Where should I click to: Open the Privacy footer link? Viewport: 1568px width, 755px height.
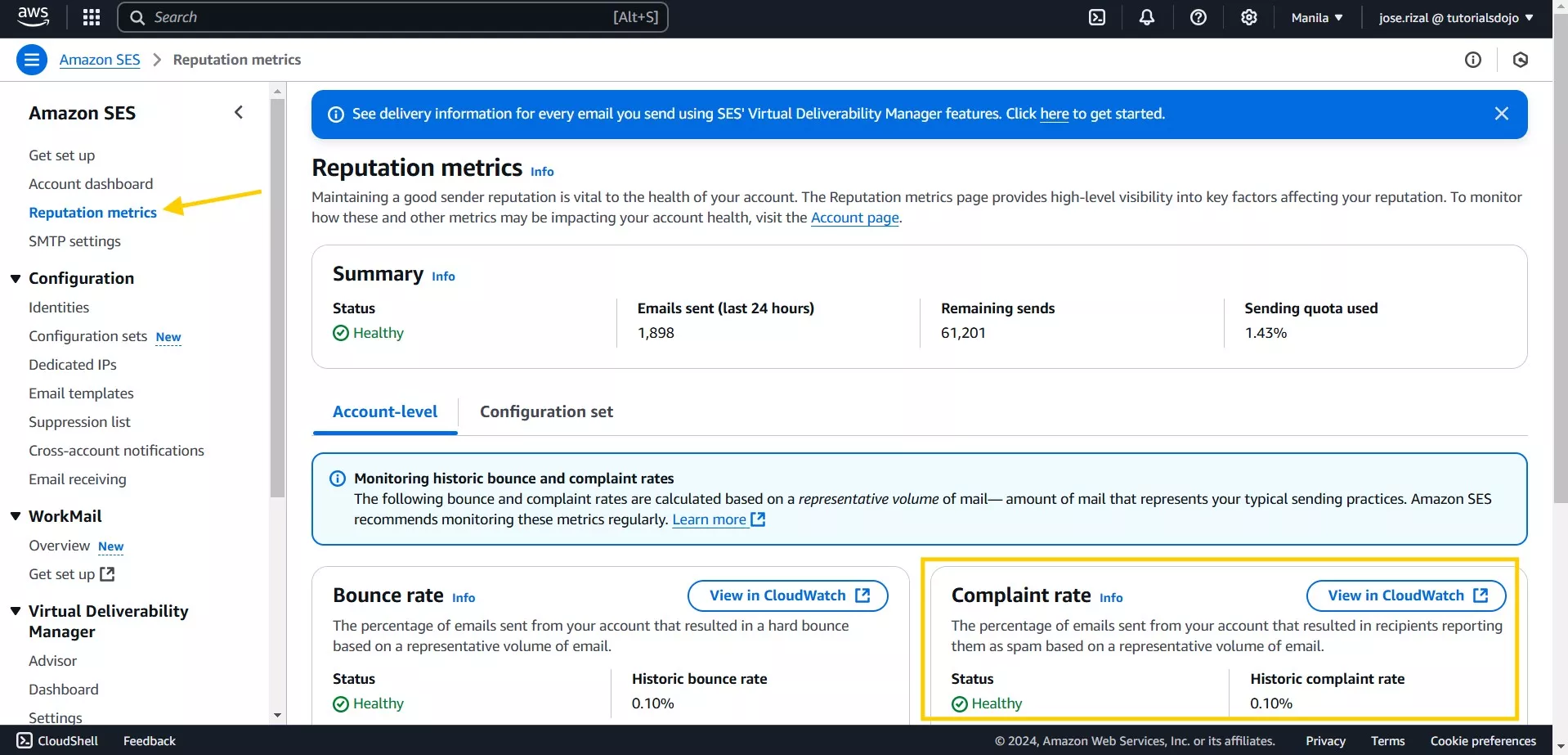(x=1325, y=741)
